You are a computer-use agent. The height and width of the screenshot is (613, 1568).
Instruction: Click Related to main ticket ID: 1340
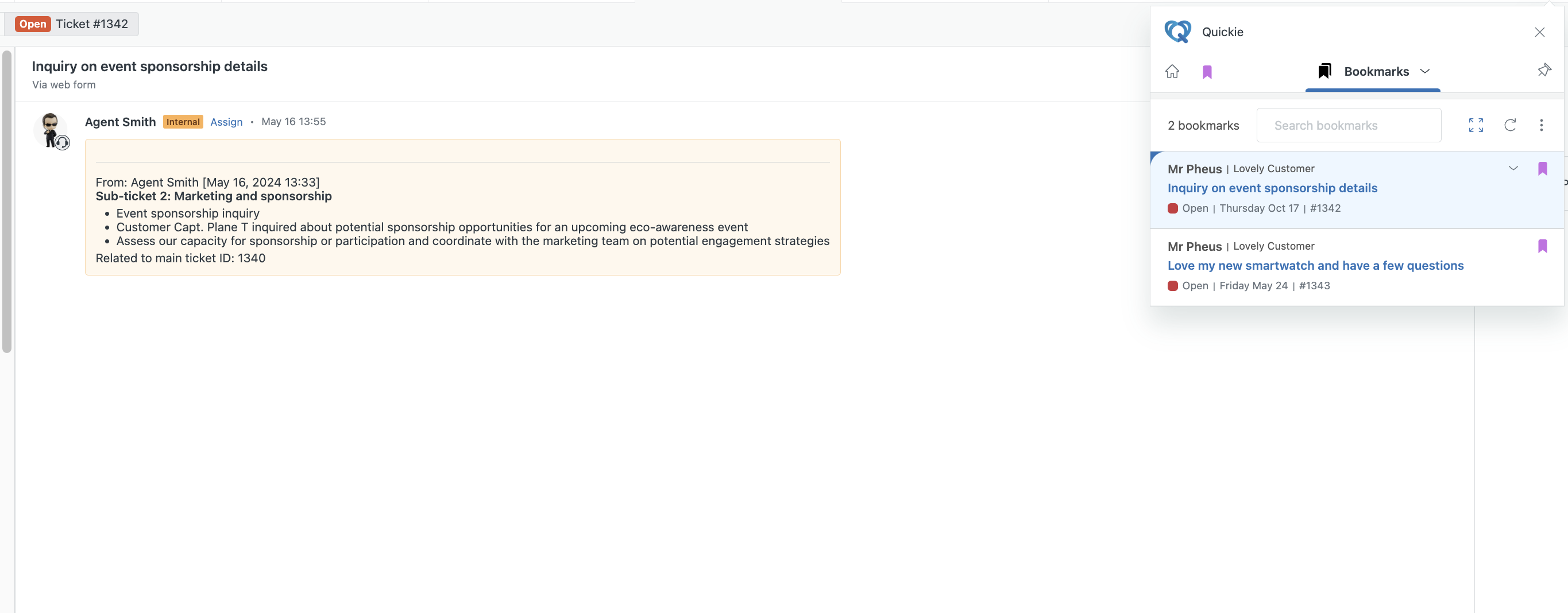click(x=180, y=258)
